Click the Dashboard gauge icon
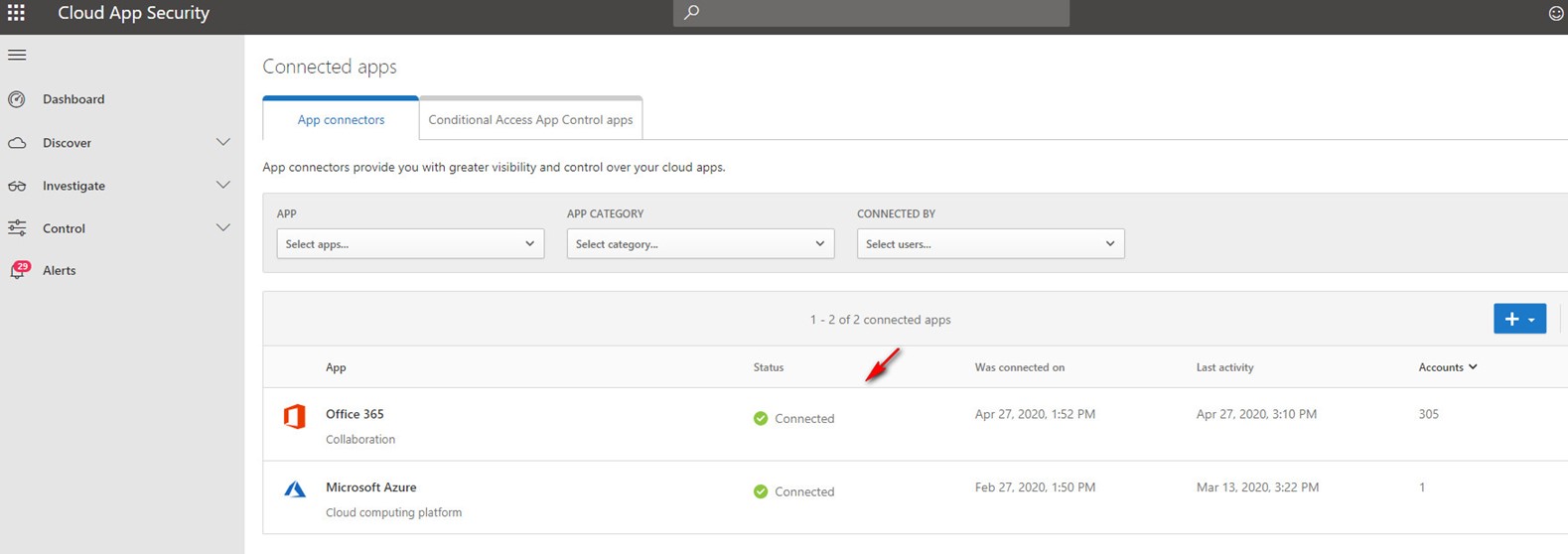The width and height of the screenshot is (1568, 554). click(x=17, y=99)
